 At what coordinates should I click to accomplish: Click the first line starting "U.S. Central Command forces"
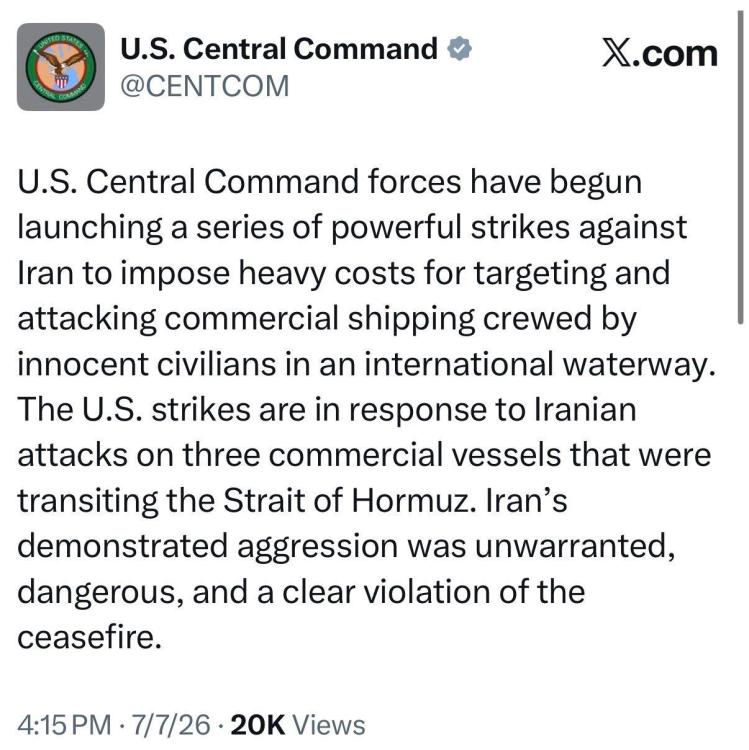tap(330, 183)
